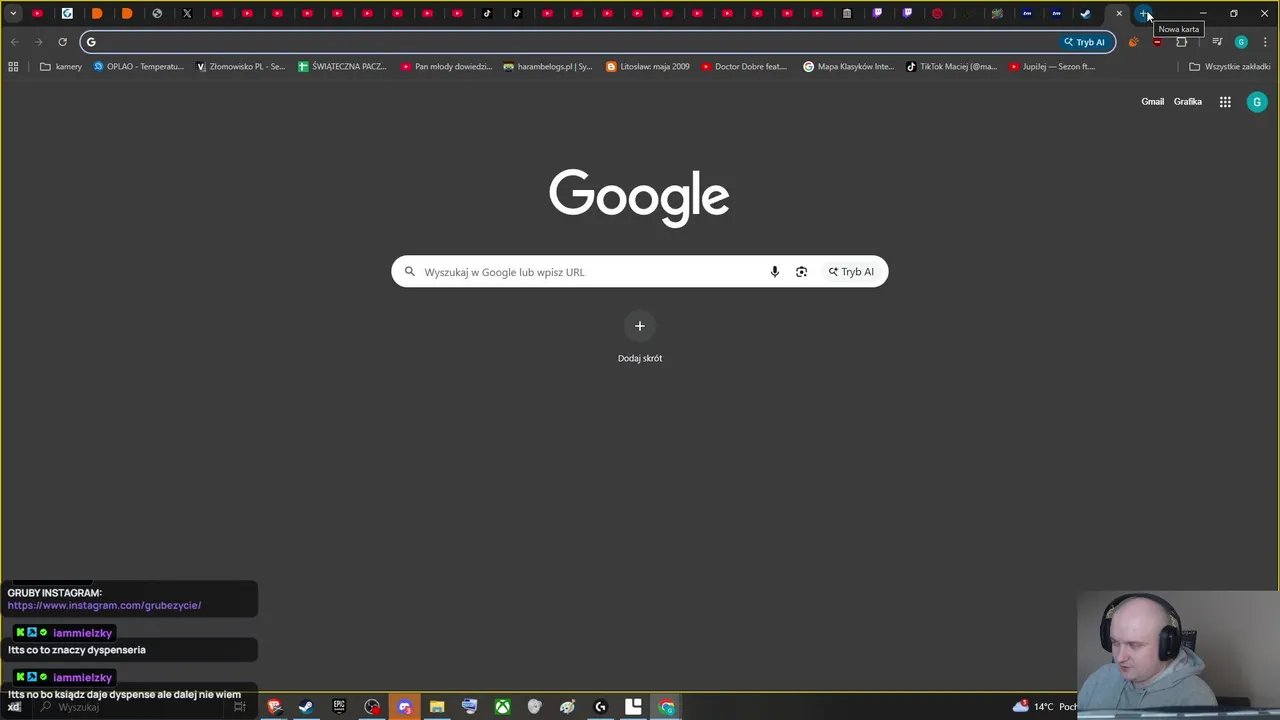Viewport: 1280px width, 720px height.
Task: Expand the Wszystkie zakładki folder
Action: pos(1229,67)
